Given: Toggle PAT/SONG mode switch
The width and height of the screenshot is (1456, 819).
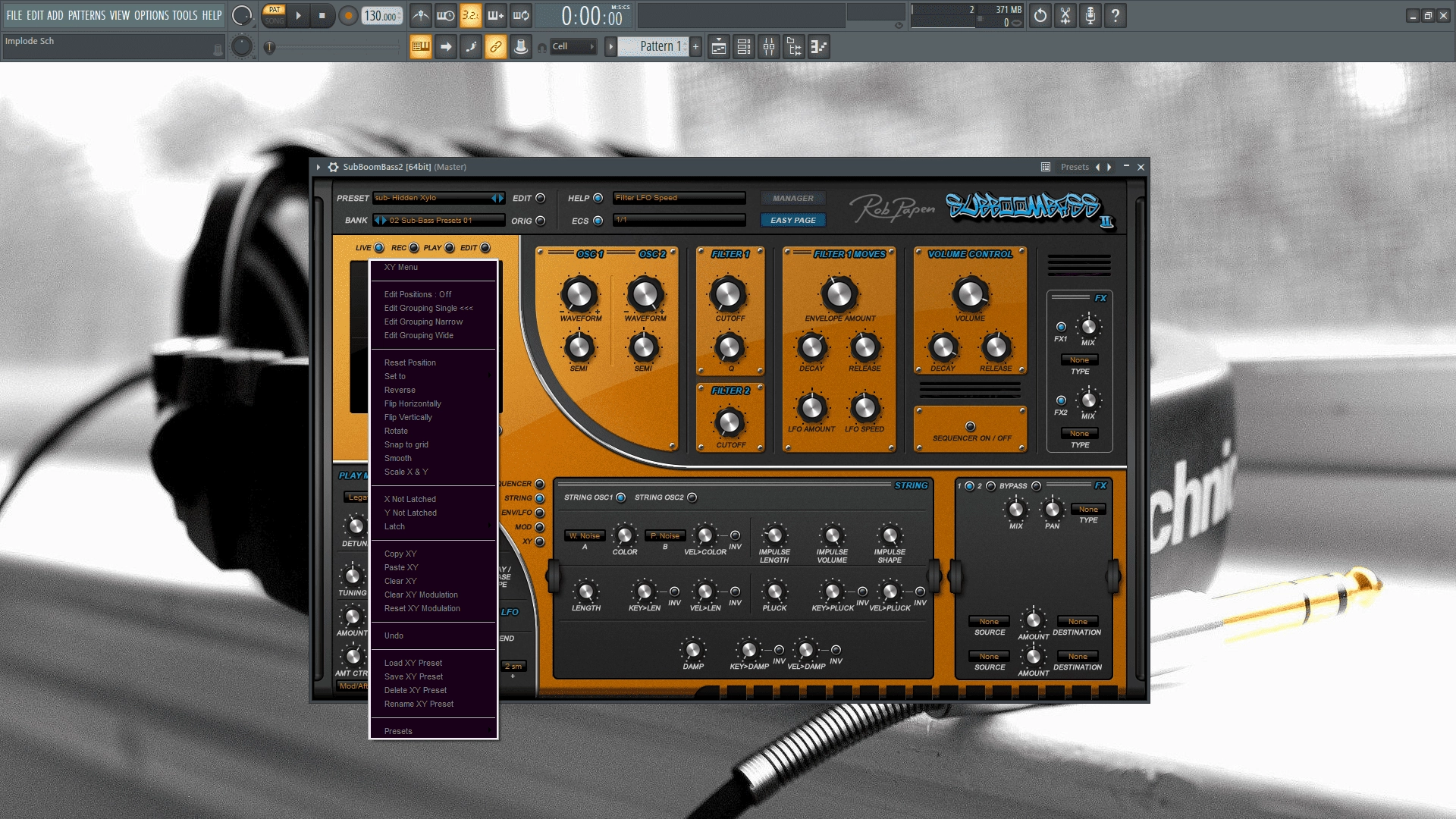Looking at the screenshot, I should coord(275,15).
